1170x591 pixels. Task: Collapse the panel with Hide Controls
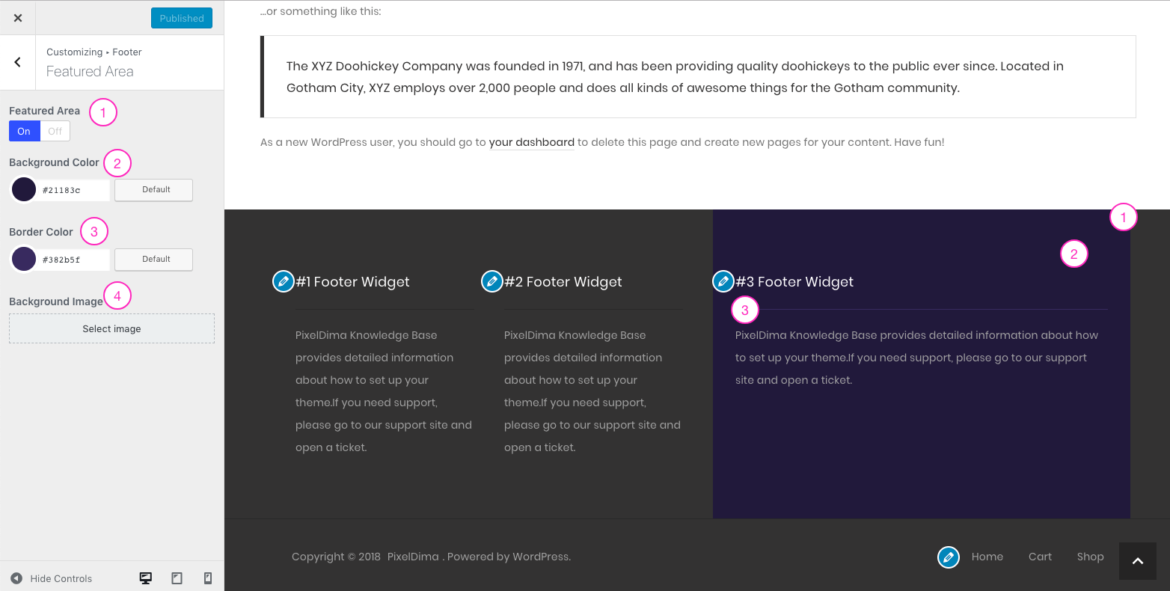point(52,578)
